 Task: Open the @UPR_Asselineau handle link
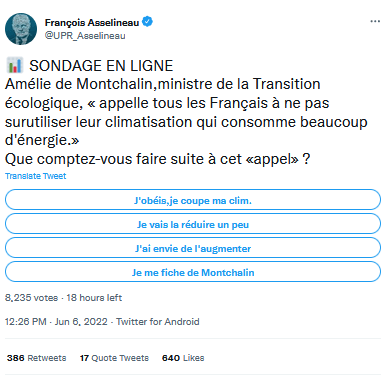pyautogui.click(x=85, y=36)
